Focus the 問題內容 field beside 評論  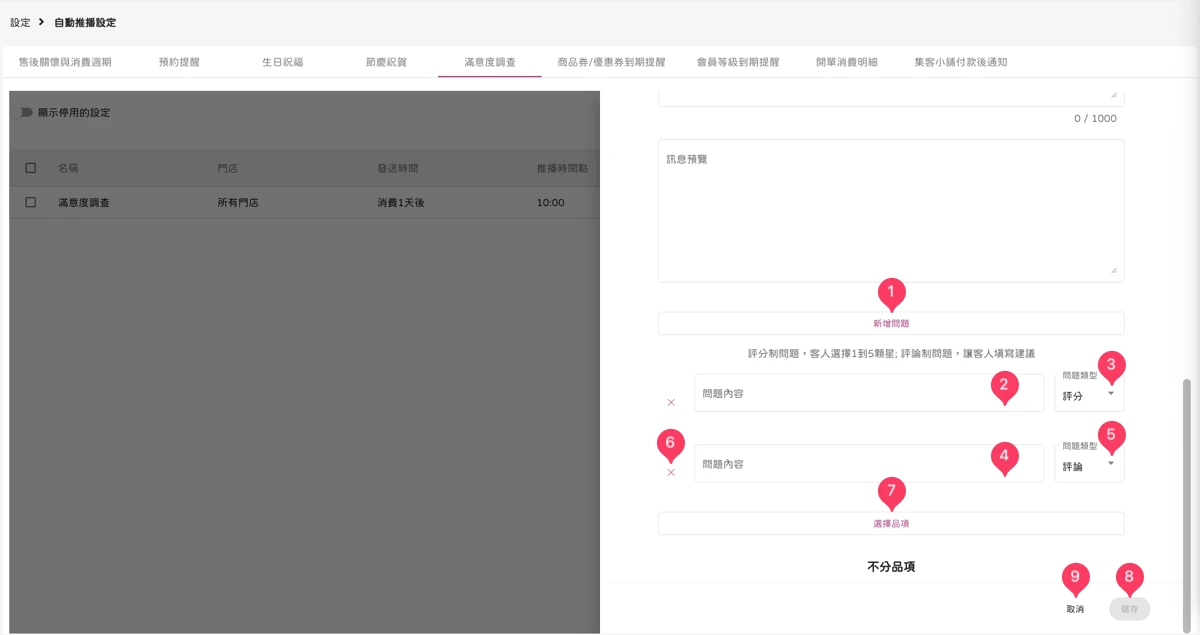869,463
